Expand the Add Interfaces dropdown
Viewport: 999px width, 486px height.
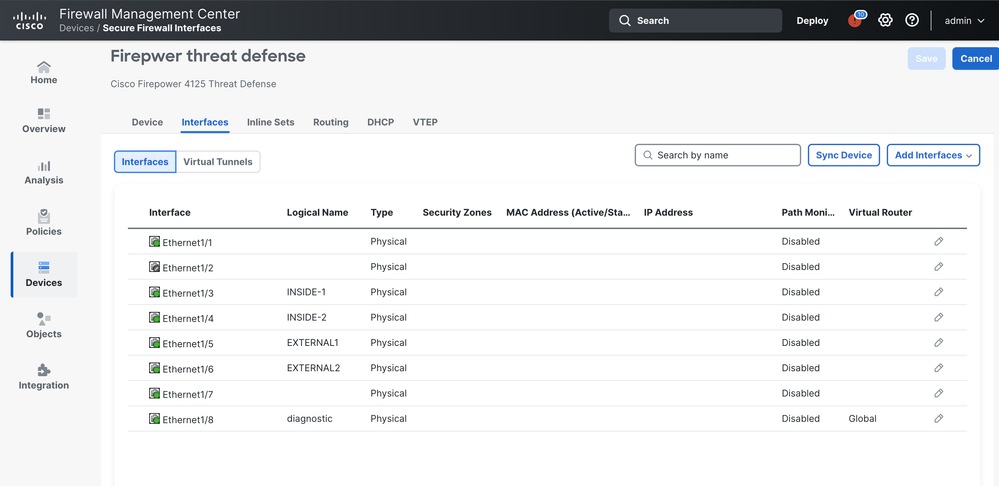tap(933, 155)
